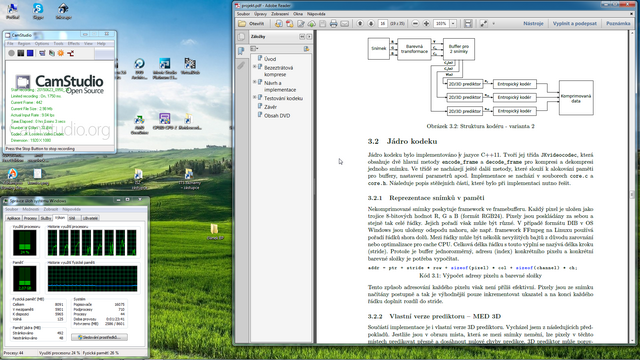Click the read mode expand-arrows icon
This screenshot has width=640, height=360.
pyautogui.click(x=484, y=24)
